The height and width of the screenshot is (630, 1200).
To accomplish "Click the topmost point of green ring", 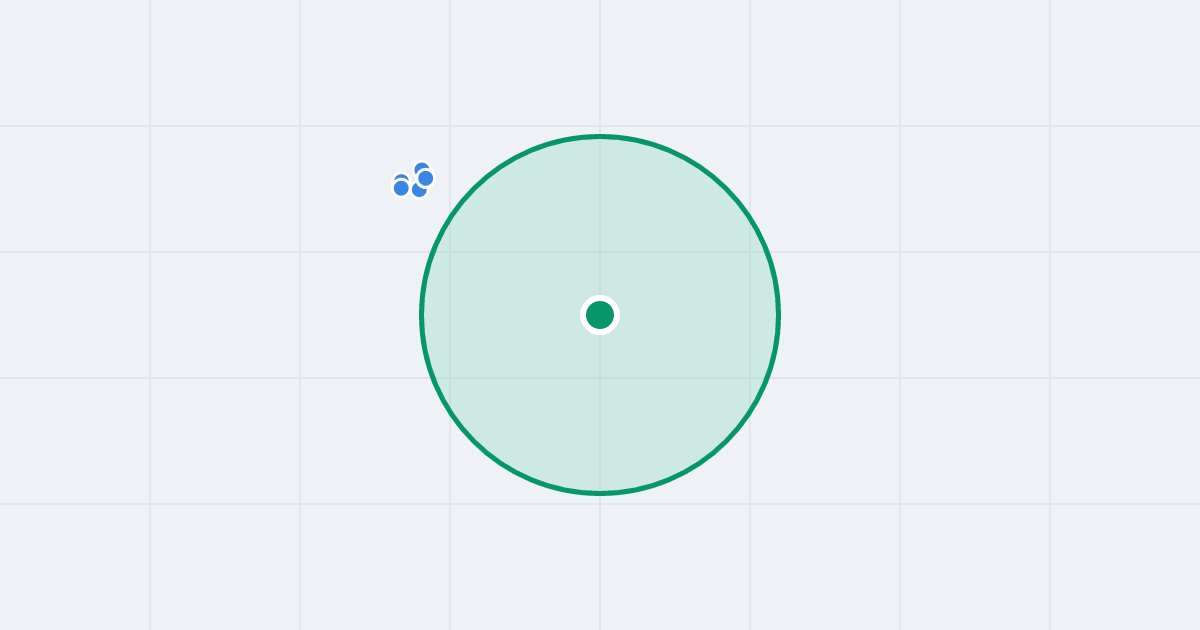I will pyautogui.click(x=600, y=136).
